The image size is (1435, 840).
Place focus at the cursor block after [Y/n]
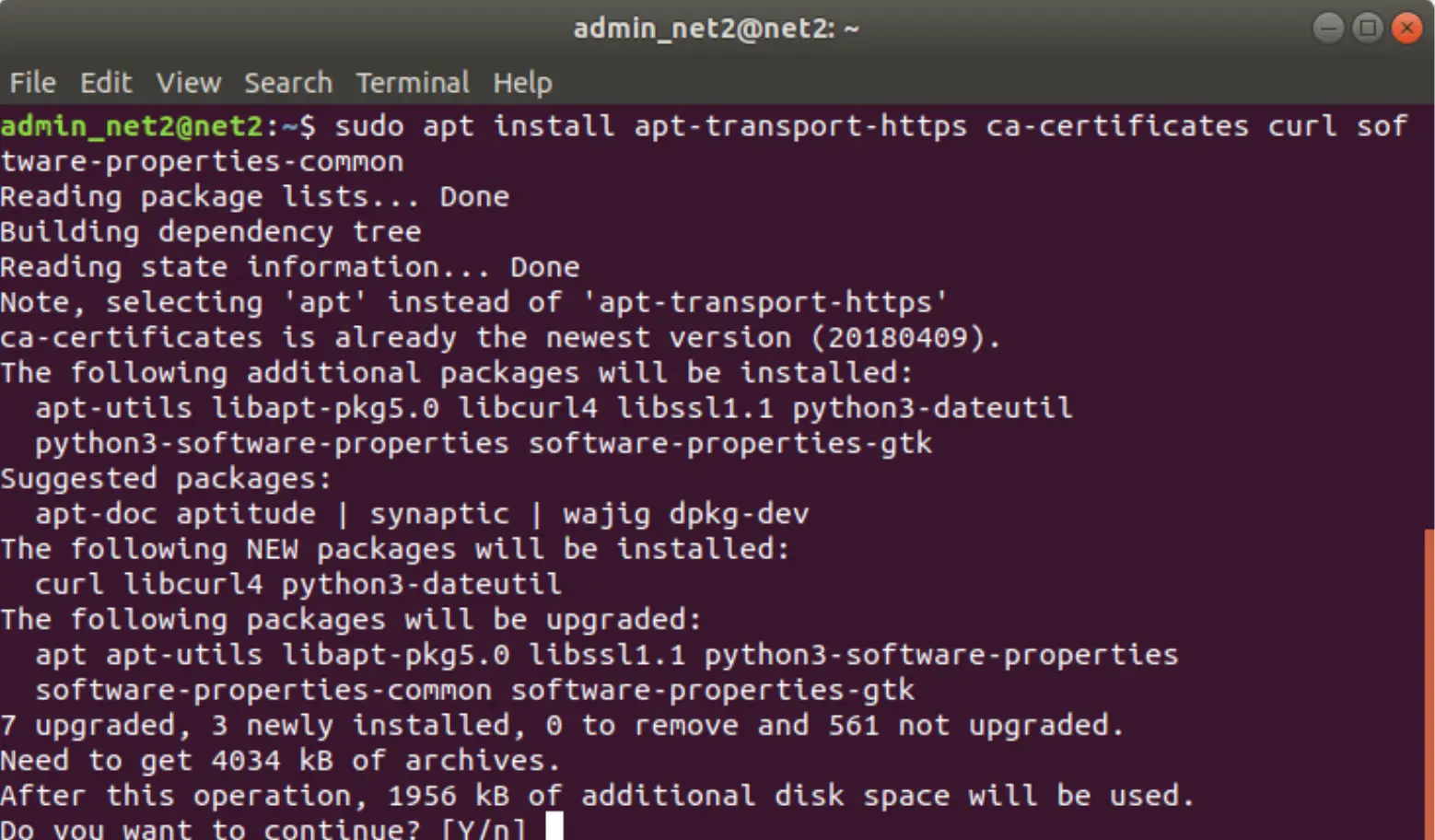pyautogui.click(x=554, y=827)
